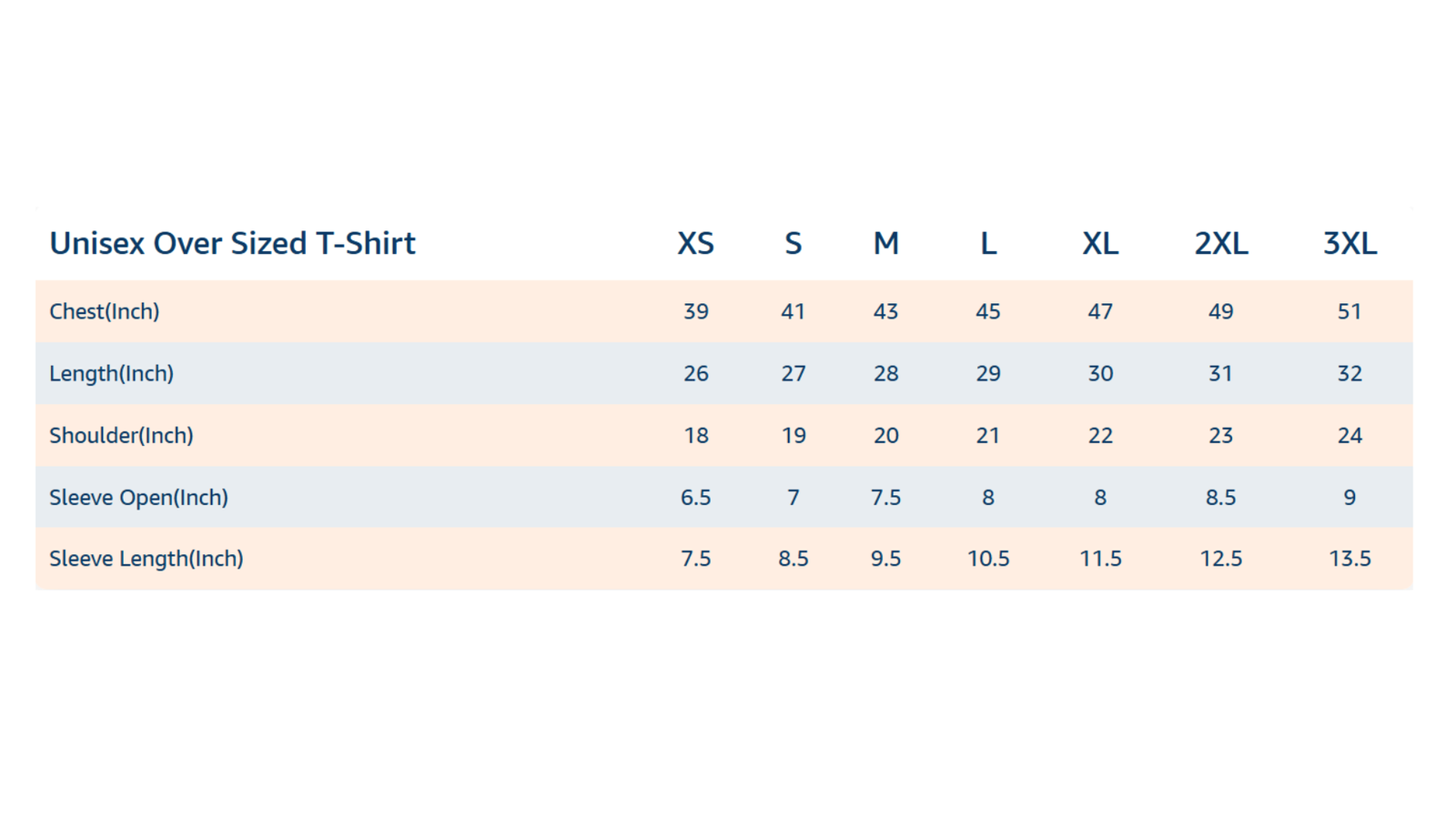This screenshot has width=1456, height=819.
Task: Click sleeve open value 8.5 for 2XL
Action: click(x=1221, y=497)
